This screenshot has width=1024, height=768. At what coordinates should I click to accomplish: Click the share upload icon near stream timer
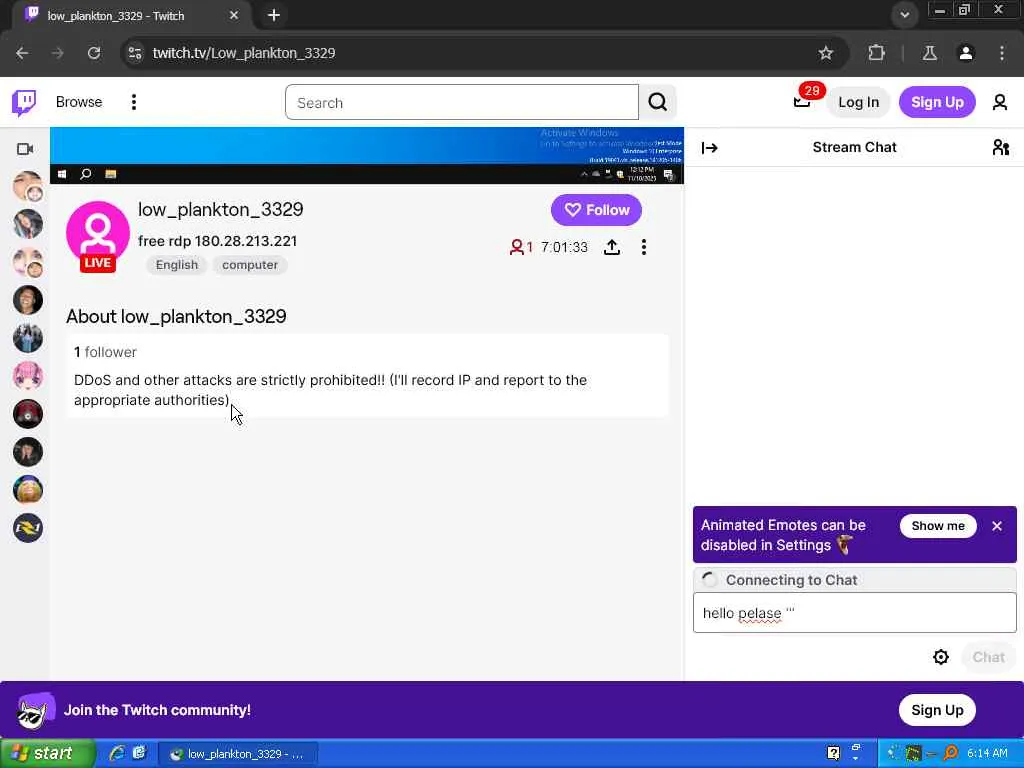tap(612, 247)
